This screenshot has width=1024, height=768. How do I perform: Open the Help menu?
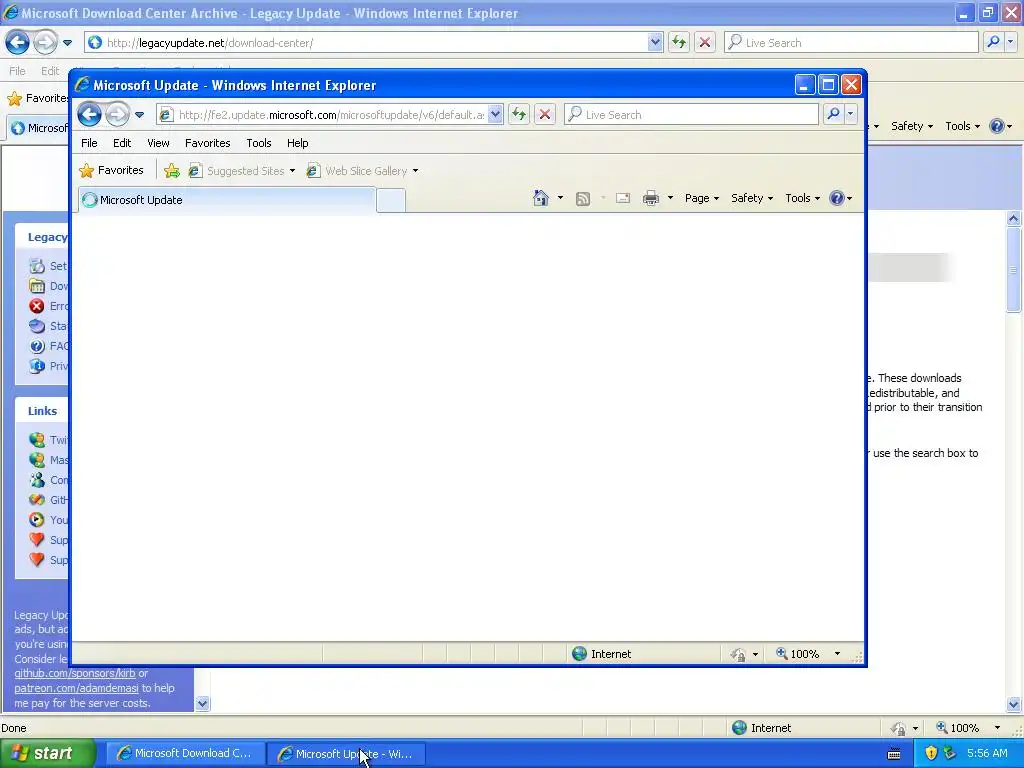(297, 143)
